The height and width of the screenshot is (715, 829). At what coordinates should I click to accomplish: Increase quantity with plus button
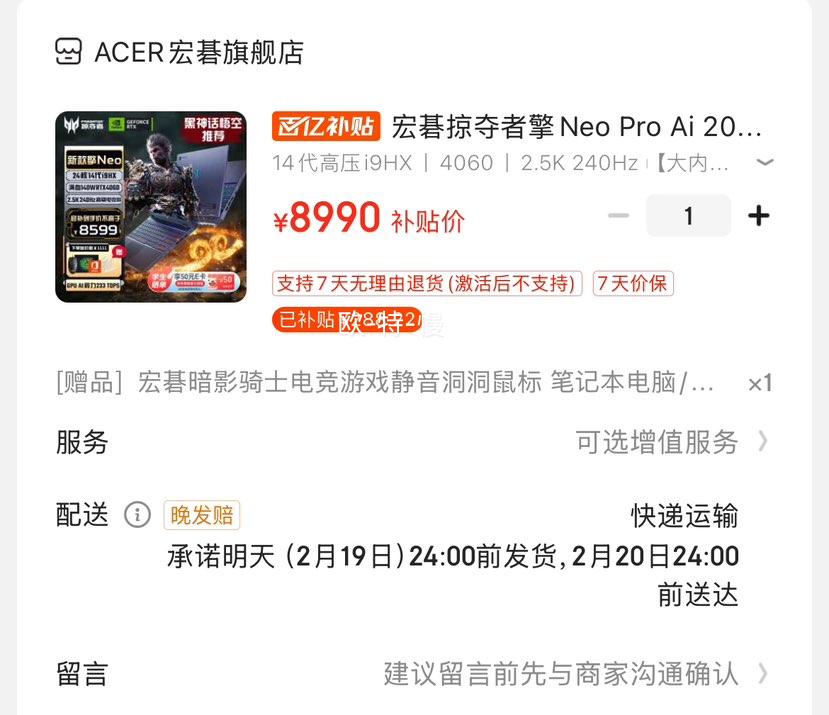(759, 216)
